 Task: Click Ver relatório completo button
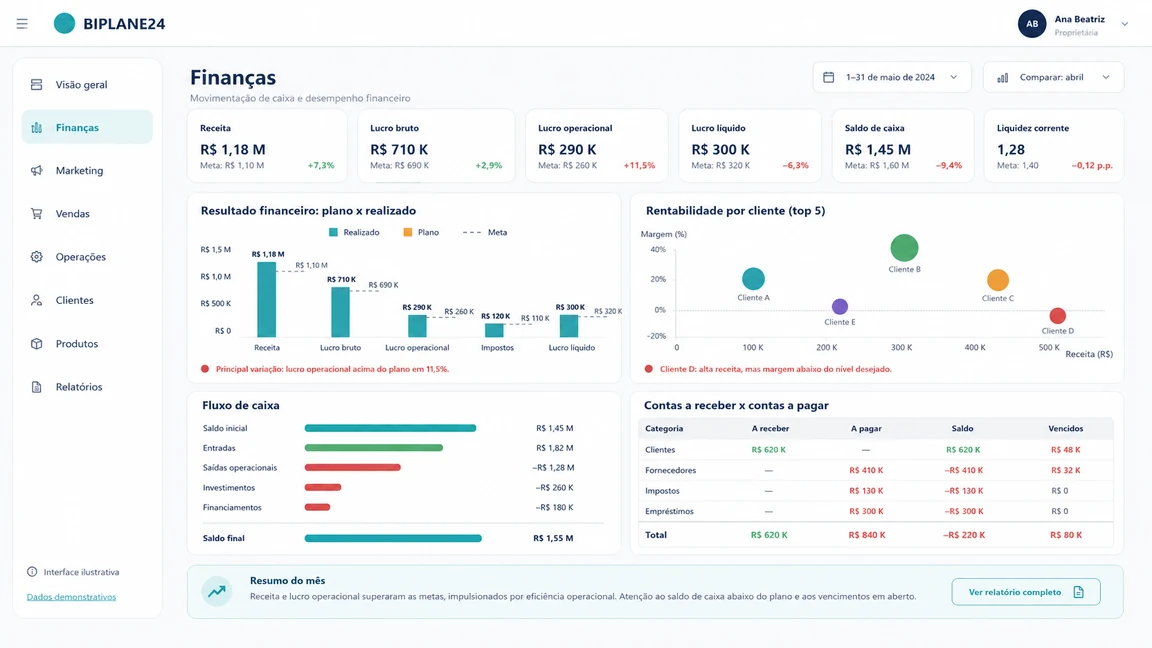(x=1026, y=592)
